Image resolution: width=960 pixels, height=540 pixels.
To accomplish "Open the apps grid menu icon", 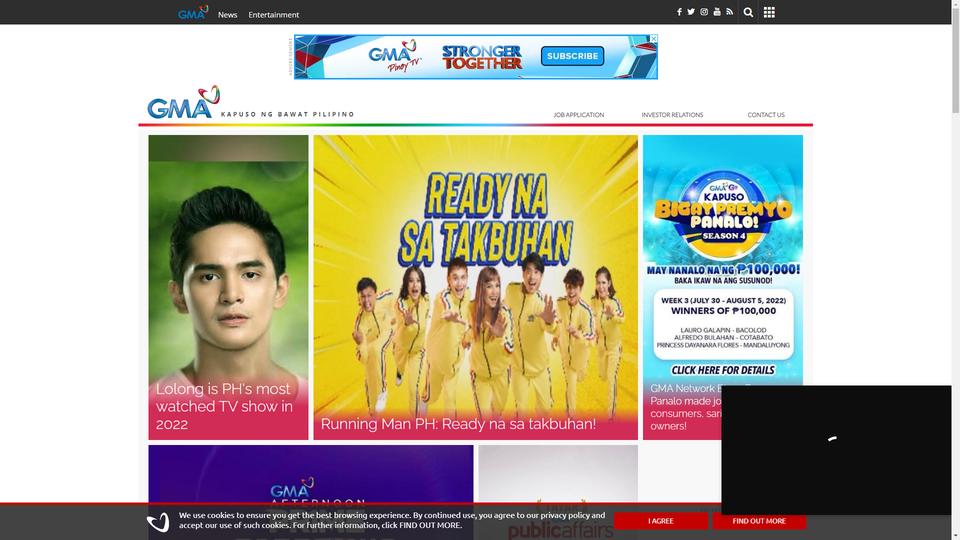I will tap(769, 12).
